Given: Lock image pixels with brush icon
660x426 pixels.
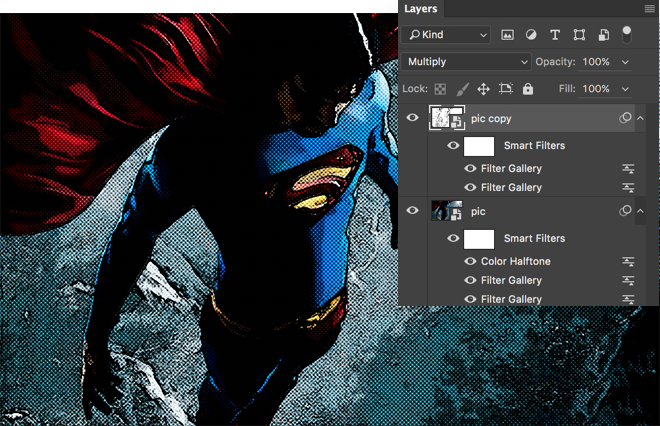Looking at the screenshot, I should [x=461, y=89].
